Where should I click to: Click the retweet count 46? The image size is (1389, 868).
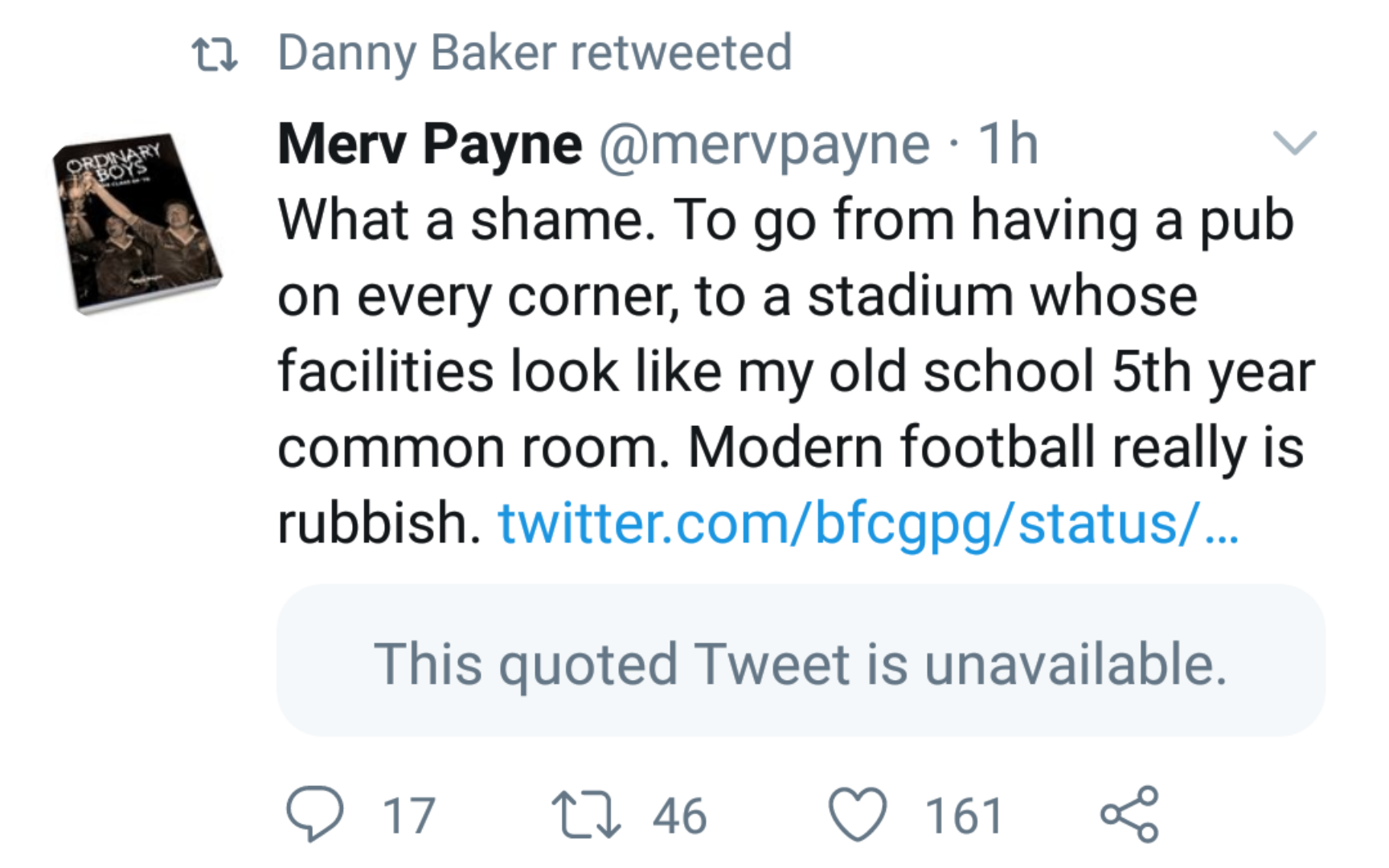(x=679, y=816)
